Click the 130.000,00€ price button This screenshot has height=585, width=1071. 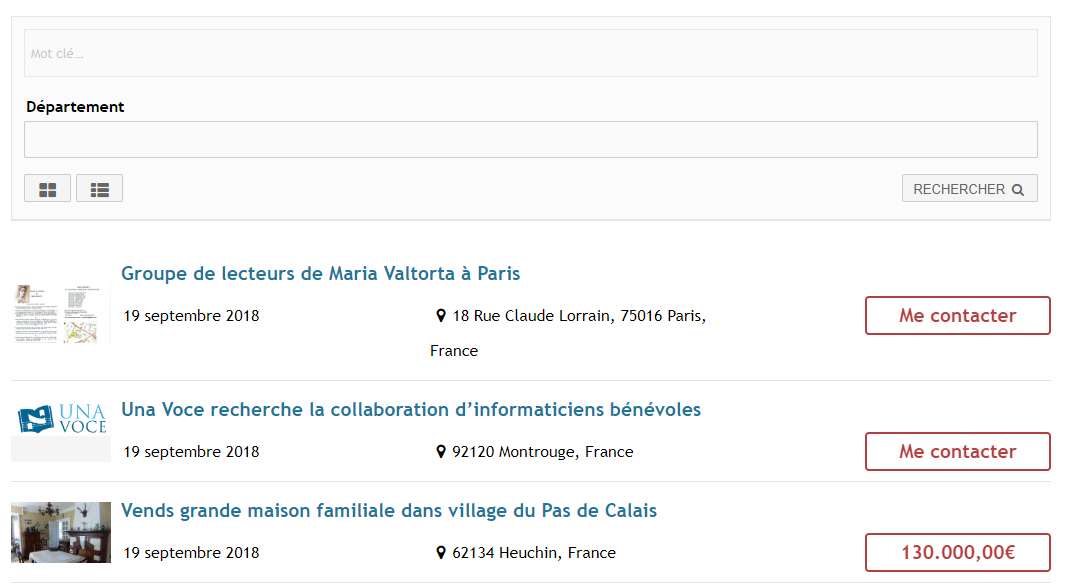[x=957, y=553]
